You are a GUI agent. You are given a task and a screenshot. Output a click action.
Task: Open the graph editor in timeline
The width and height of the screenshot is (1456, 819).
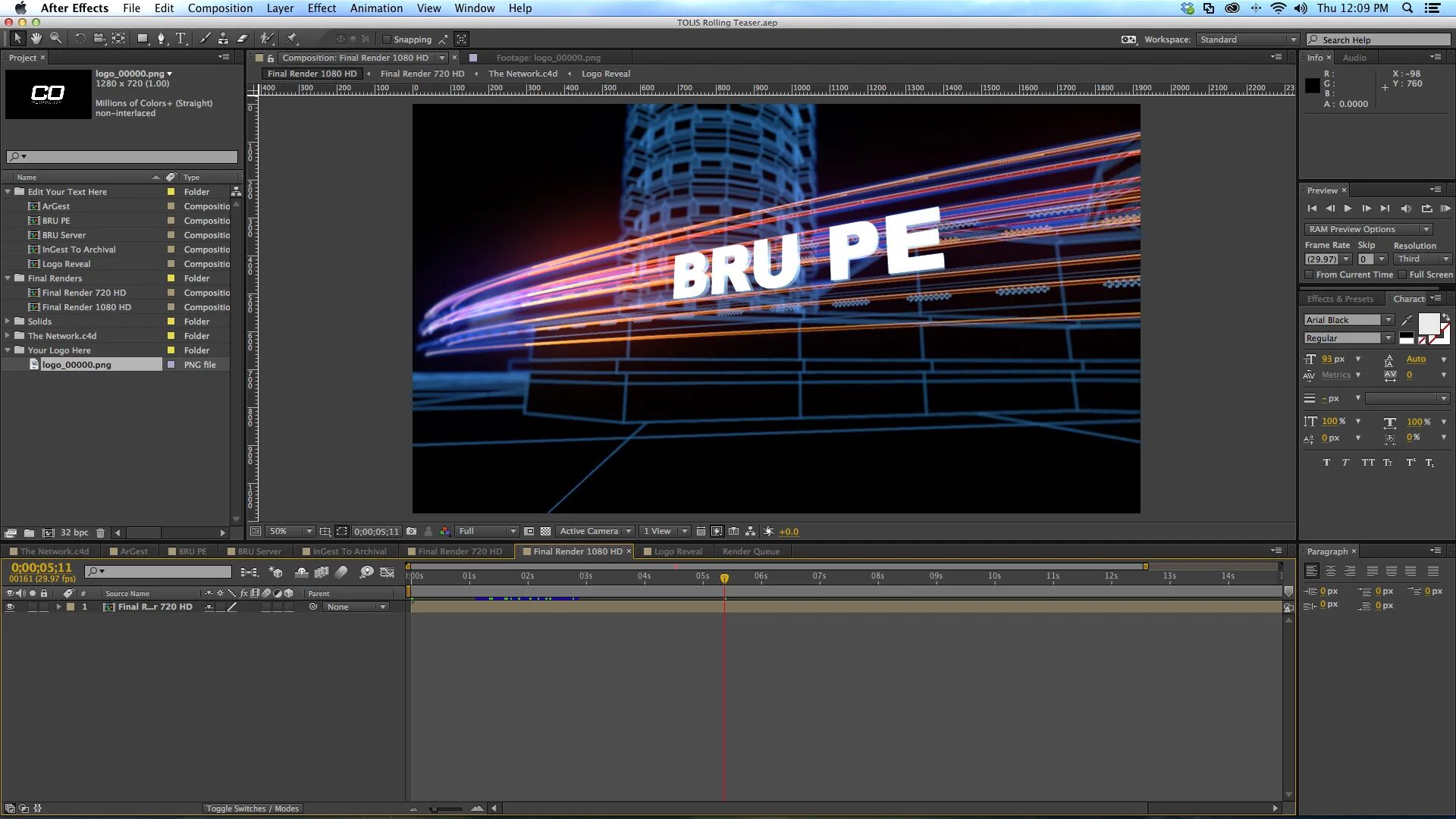pyautogui.click(x=388, y=572)
